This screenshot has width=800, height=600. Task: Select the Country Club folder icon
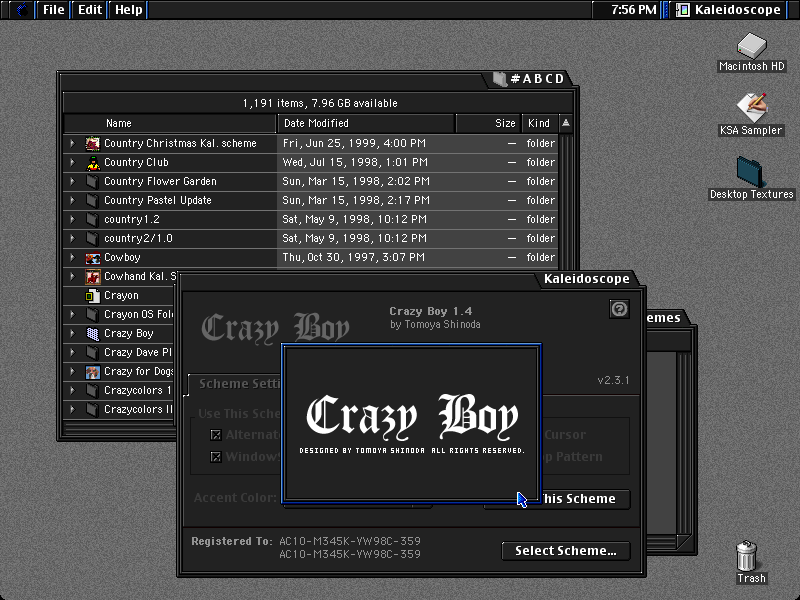tap(92, 162)
